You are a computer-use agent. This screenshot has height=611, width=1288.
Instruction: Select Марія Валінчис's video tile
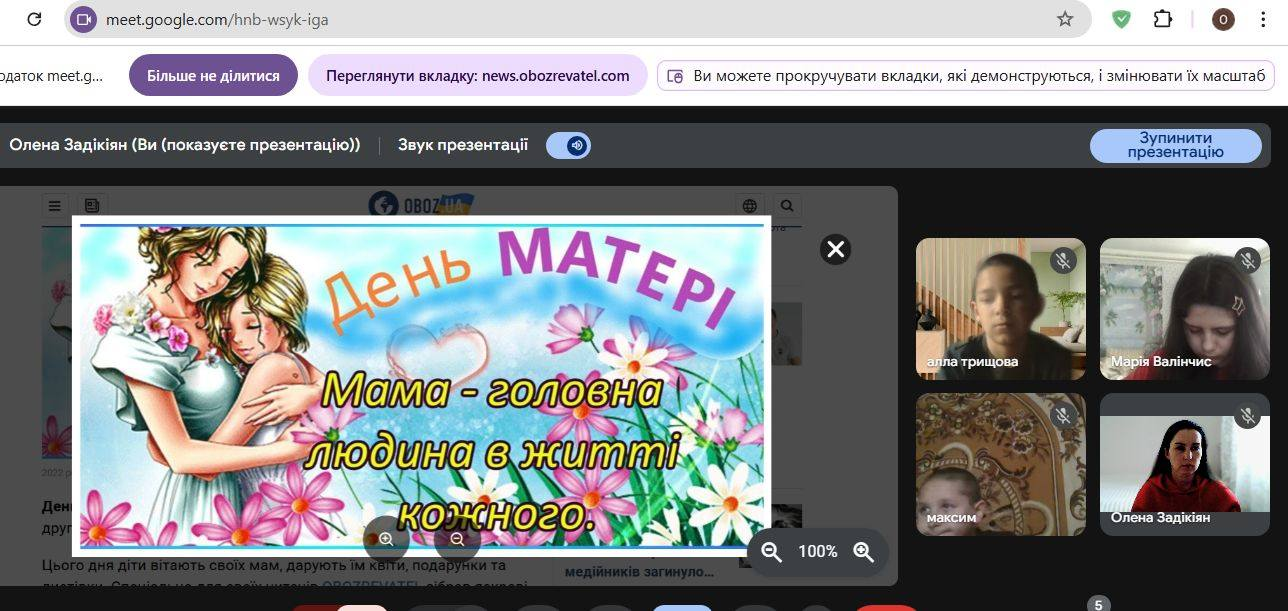(x=1185, y=309)
